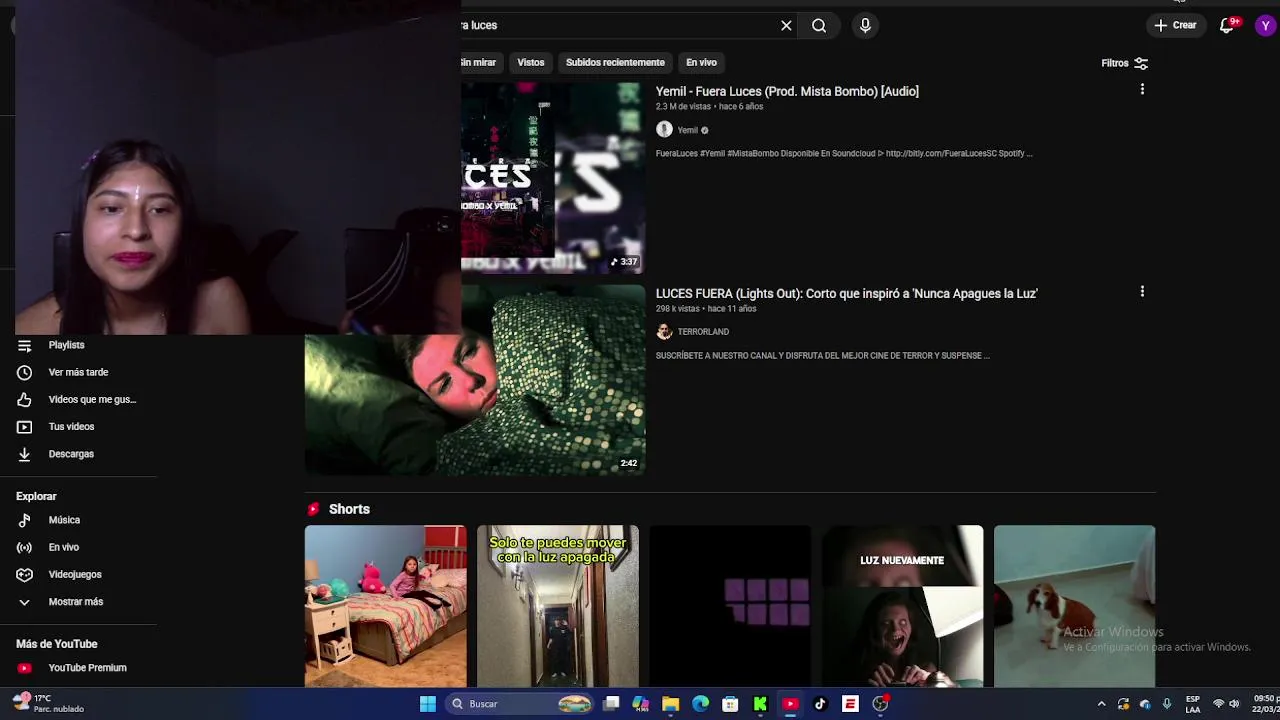
Task: Click the TERRORLAND channel avatar
Action: pyautogui.click(x=664, y=332)
